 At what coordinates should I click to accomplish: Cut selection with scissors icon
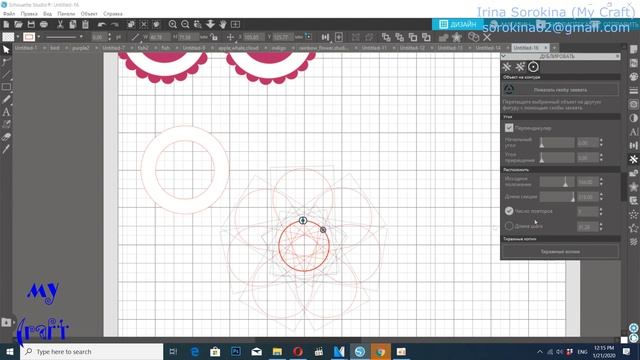[60, 24]
